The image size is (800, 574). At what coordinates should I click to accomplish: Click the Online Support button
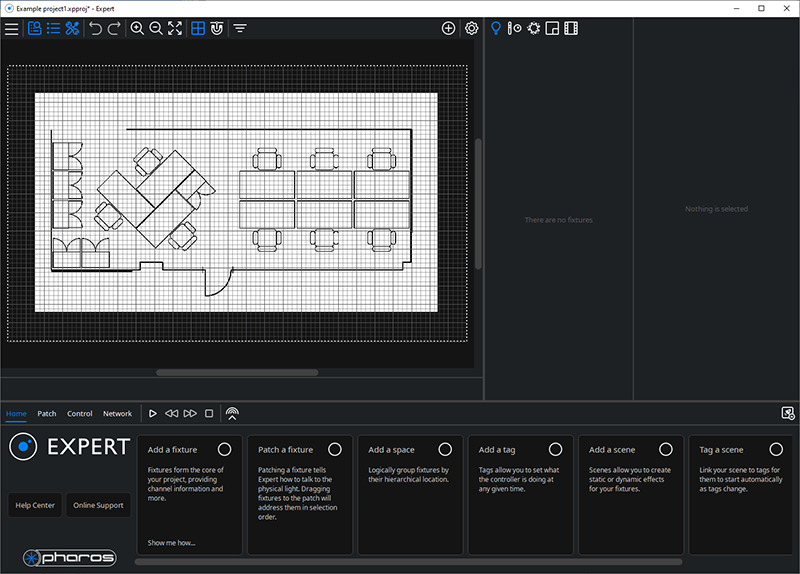click(x=98, y=505)
